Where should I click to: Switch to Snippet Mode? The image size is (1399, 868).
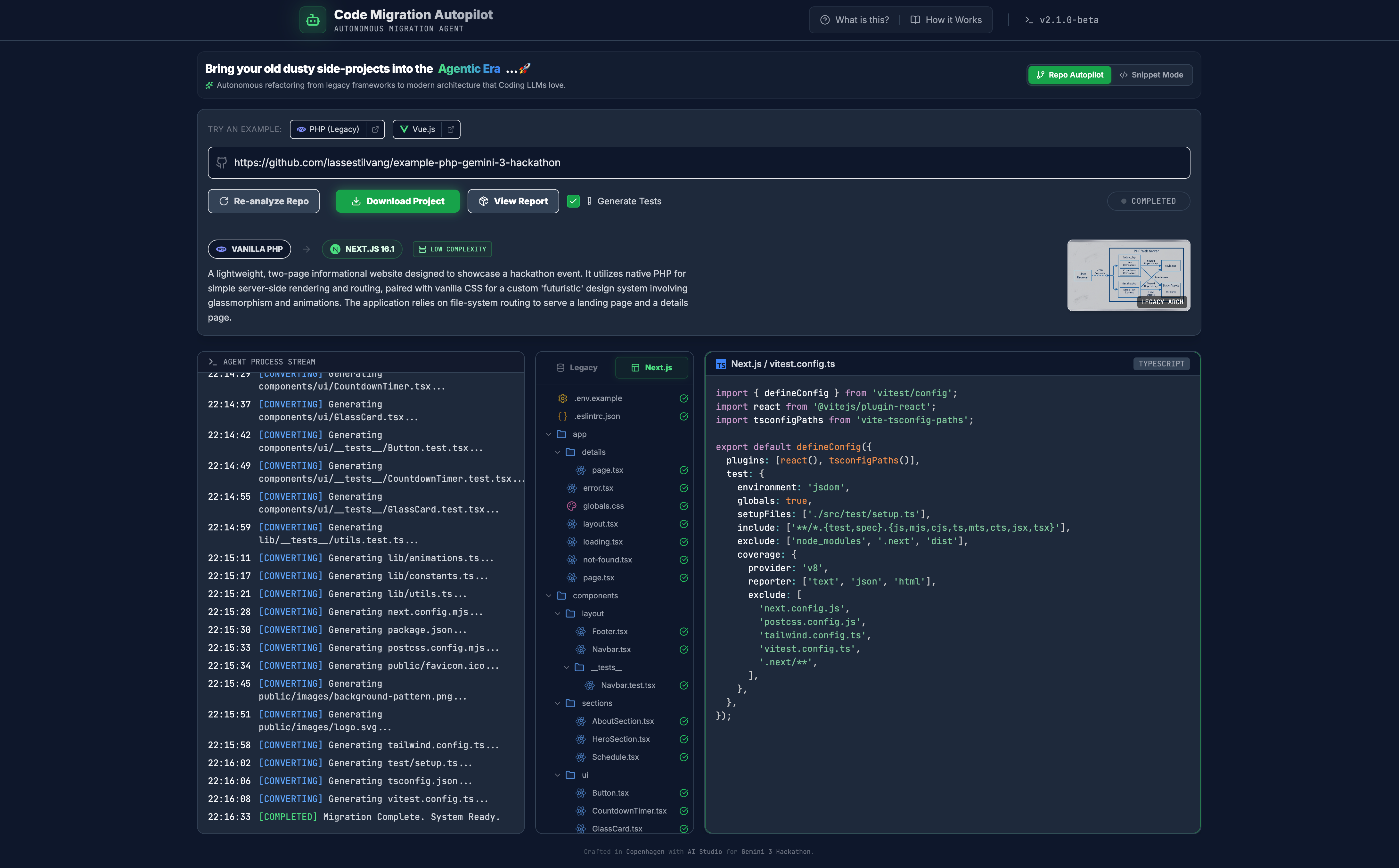[1151, 75]
